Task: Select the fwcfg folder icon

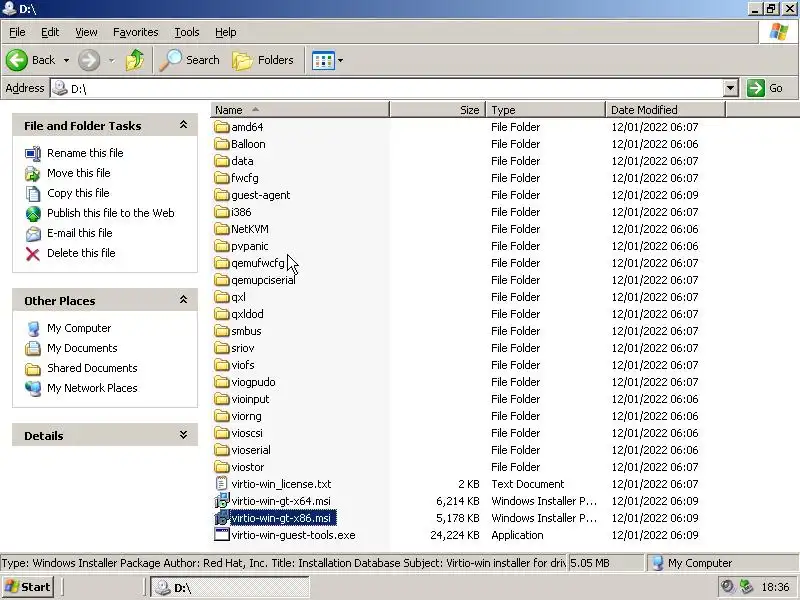Action: 221,178
